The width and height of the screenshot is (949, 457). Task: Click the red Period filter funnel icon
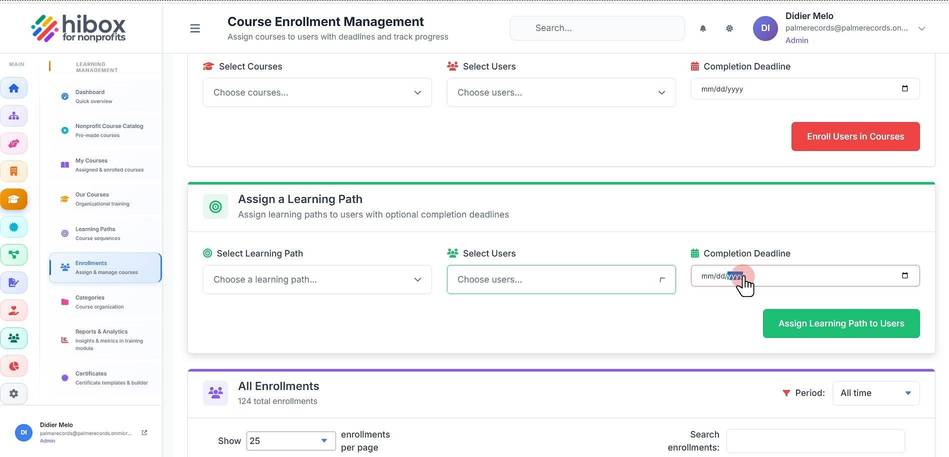[786, 393]
